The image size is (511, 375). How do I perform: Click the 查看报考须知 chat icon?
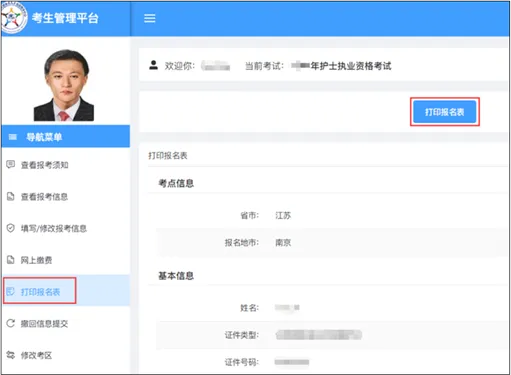pyautogui.click(x=11, y=164)
